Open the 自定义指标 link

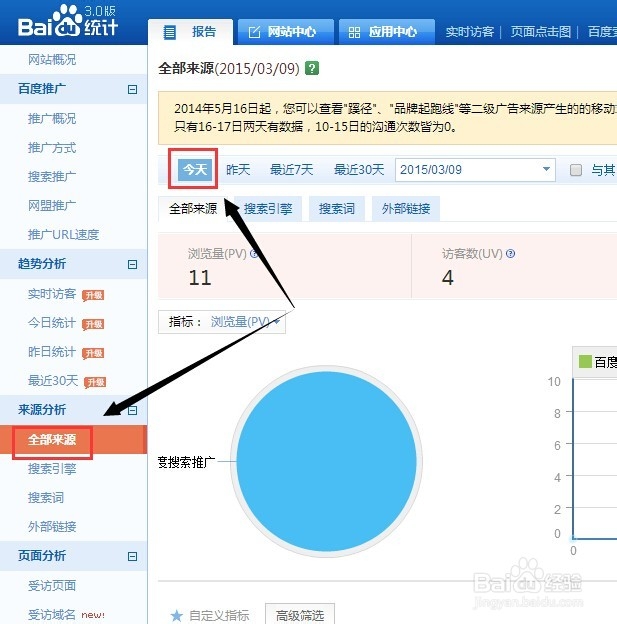(219, 615)
